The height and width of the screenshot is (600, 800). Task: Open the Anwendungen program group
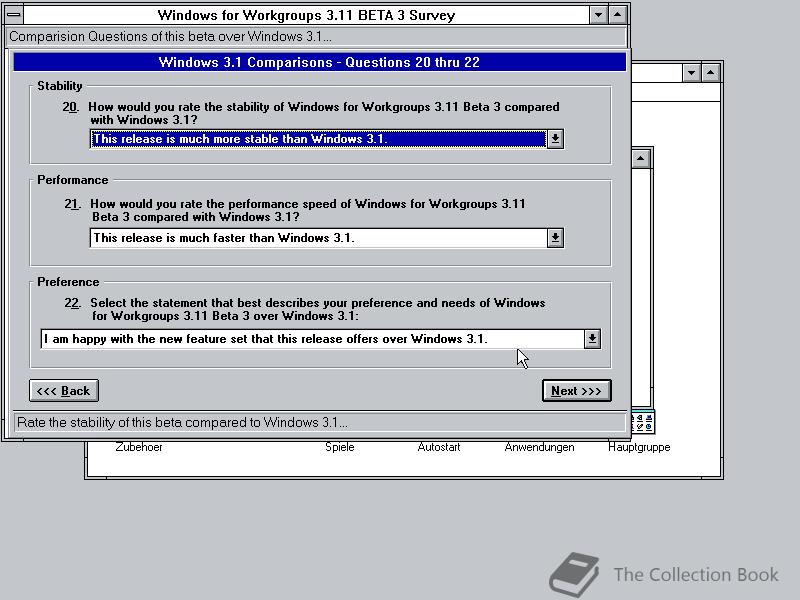[539, 447]
